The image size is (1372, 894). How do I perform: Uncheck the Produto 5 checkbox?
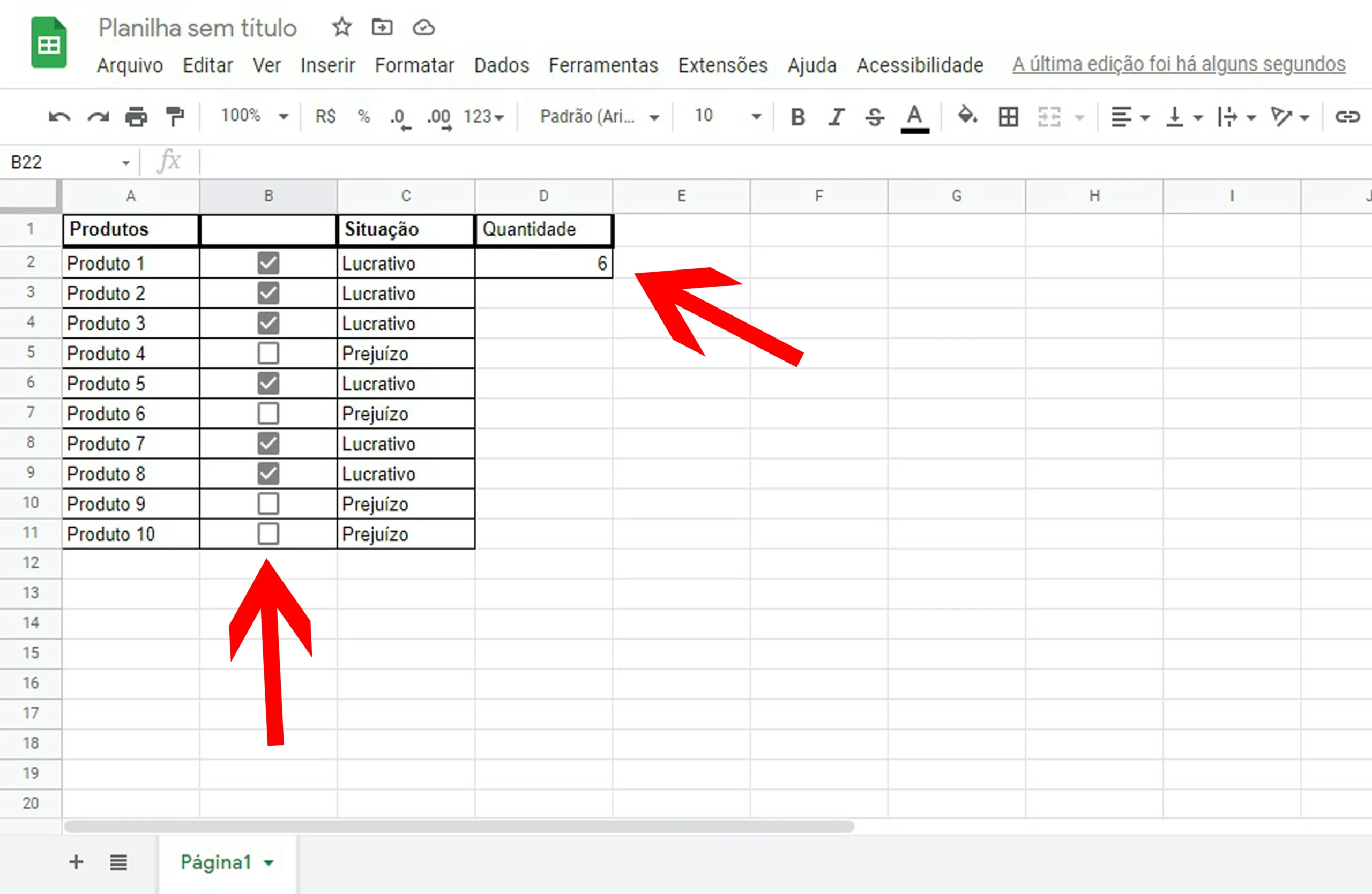pos(268,384)
